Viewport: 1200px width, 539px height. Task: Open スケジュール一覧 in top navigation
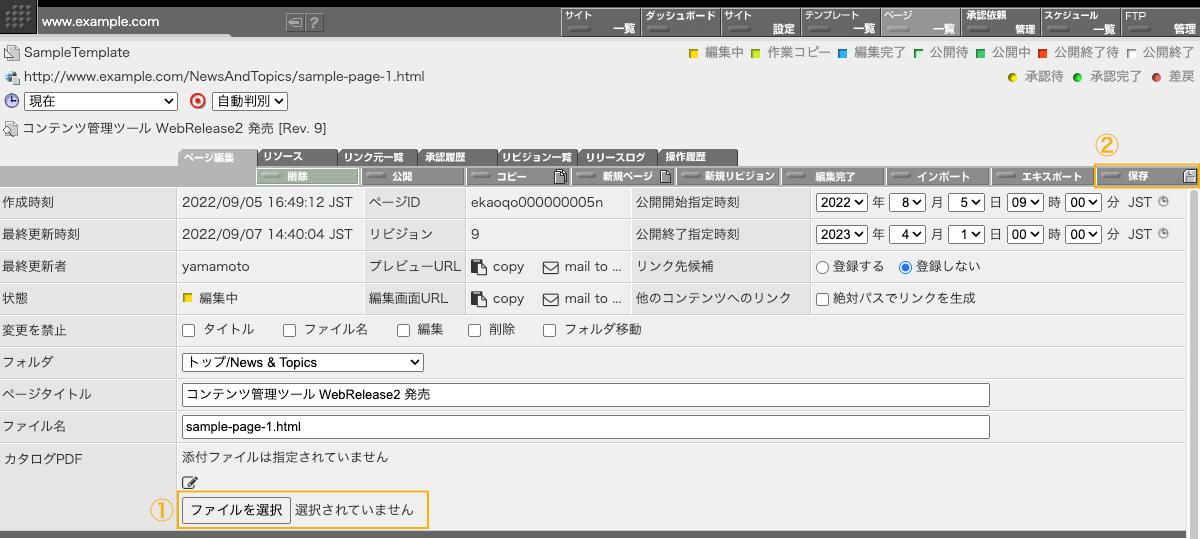coord(1080,22)
